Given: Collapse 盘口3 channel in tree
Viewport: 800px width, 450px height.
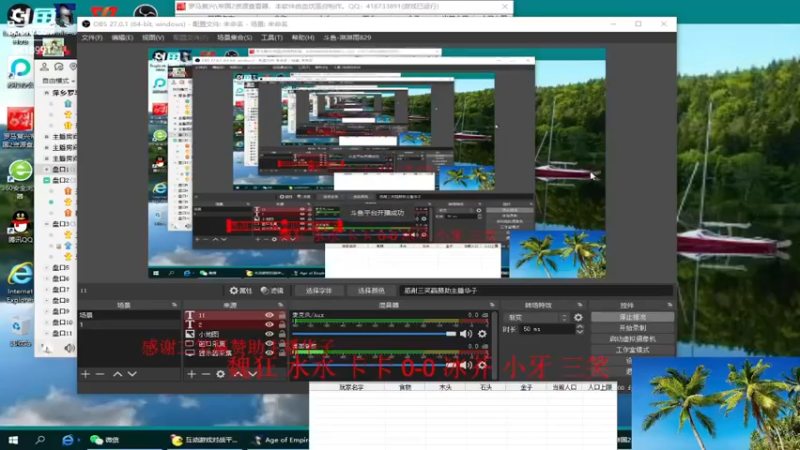Looking at the screenshot, I should click(x=46, y=223).
